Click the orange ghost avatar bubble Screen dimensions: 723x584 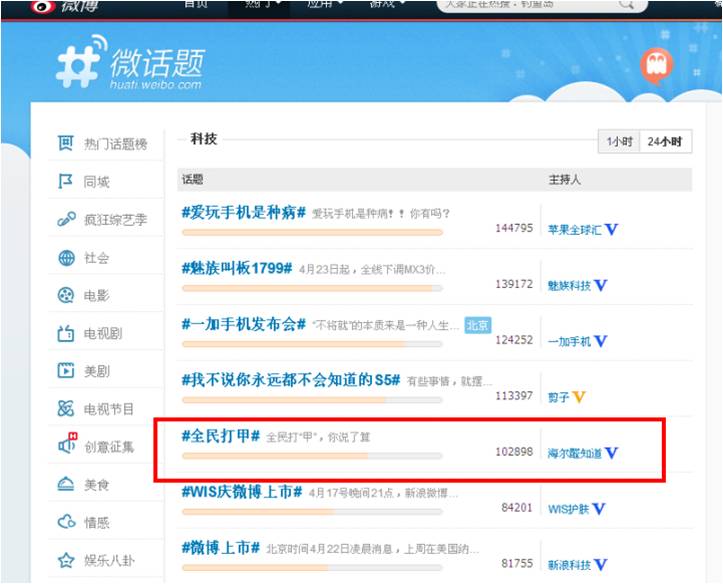tap(657, 65)
